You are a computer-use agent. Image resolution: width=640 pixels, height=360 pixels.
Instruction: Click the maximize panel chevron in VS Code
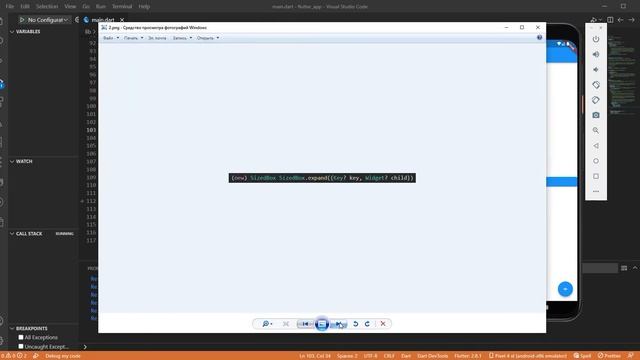coord(635,268)
